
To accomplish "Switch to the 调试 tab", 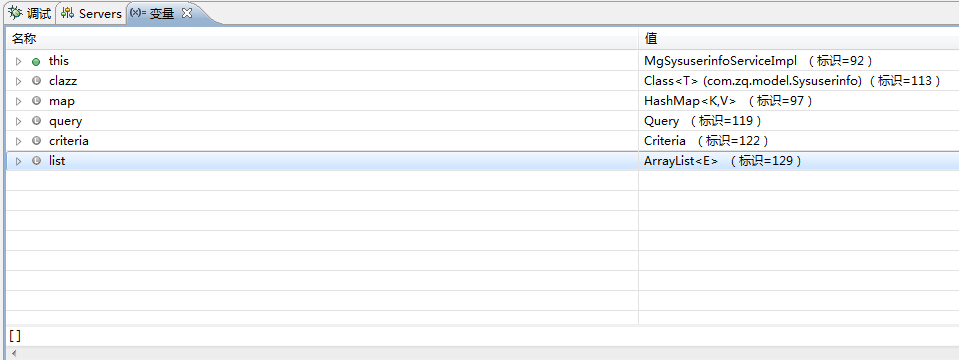I will tap(29, 13).
